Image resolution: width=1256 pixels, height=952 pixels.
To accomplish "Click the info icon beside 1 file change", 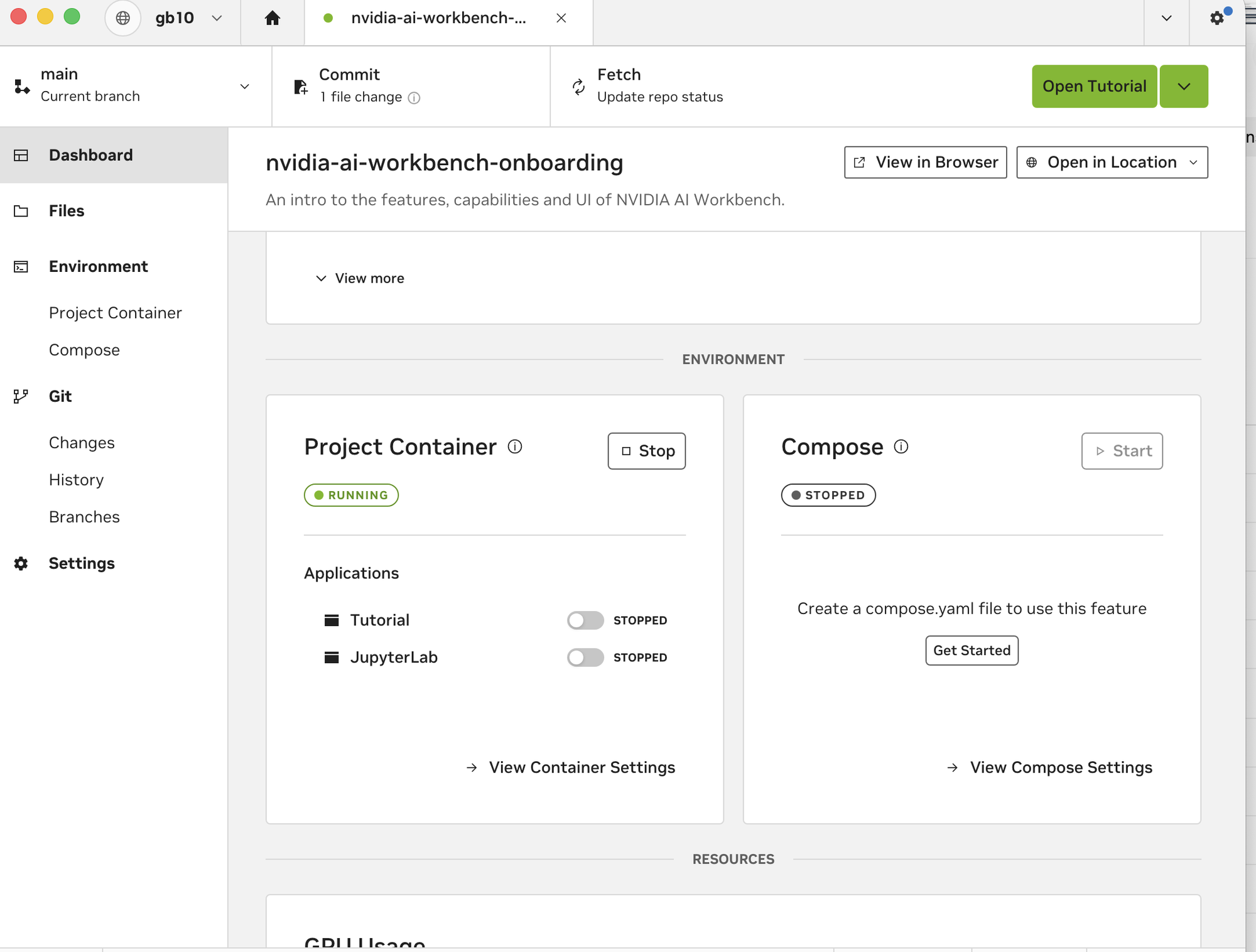I will pos(414,97).
